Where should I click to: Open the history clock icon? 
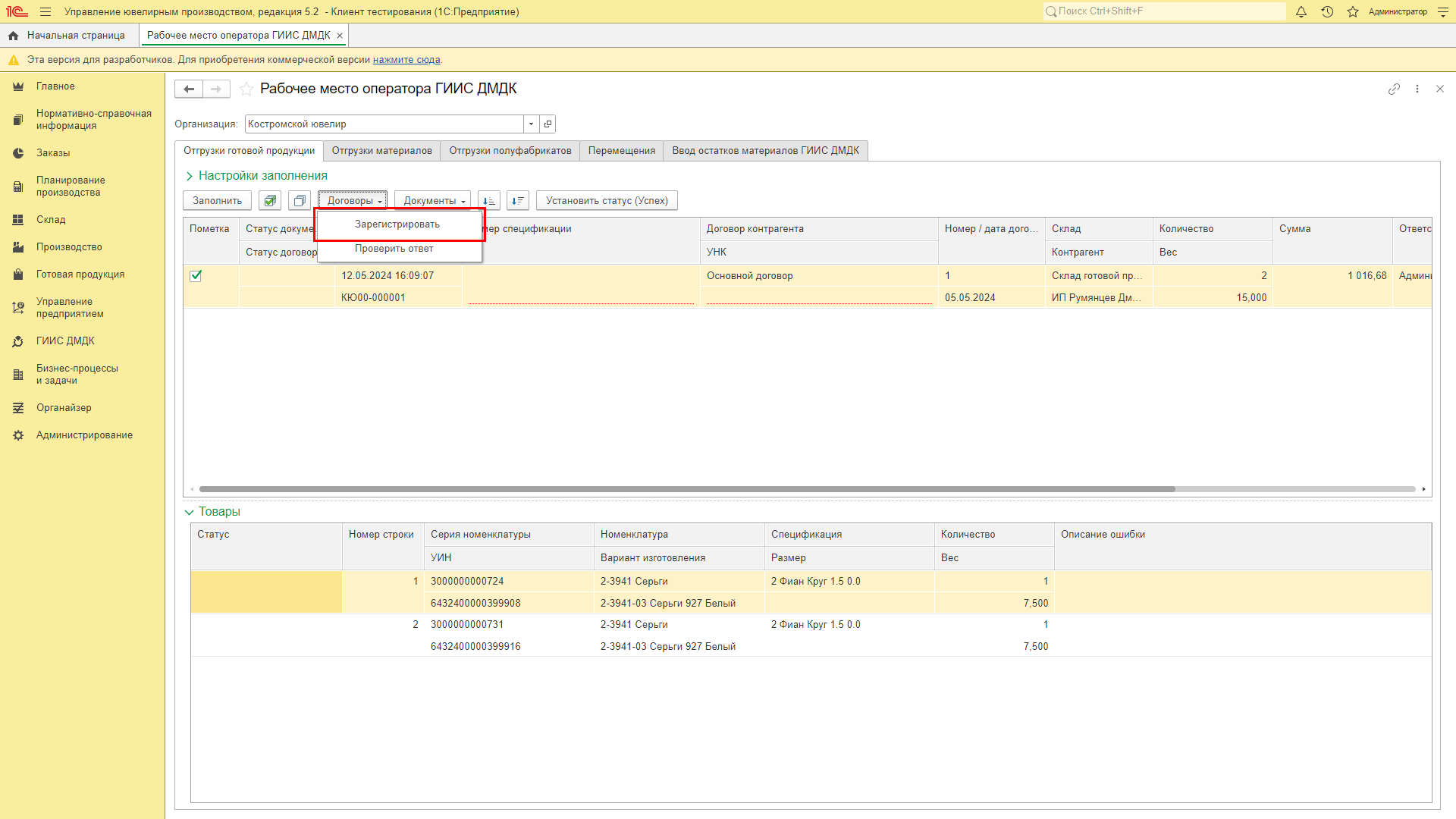[1327, 12]
